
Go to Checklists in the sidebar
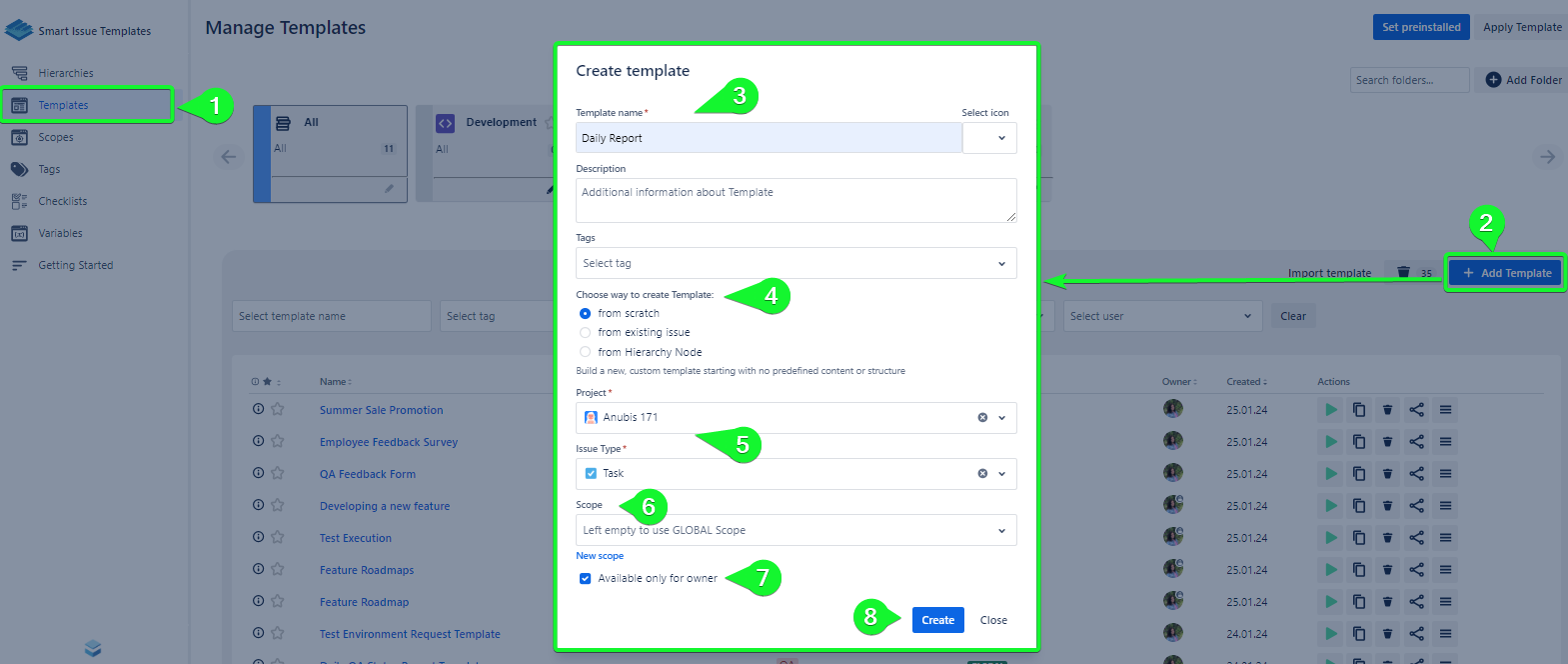pos(62,201)
